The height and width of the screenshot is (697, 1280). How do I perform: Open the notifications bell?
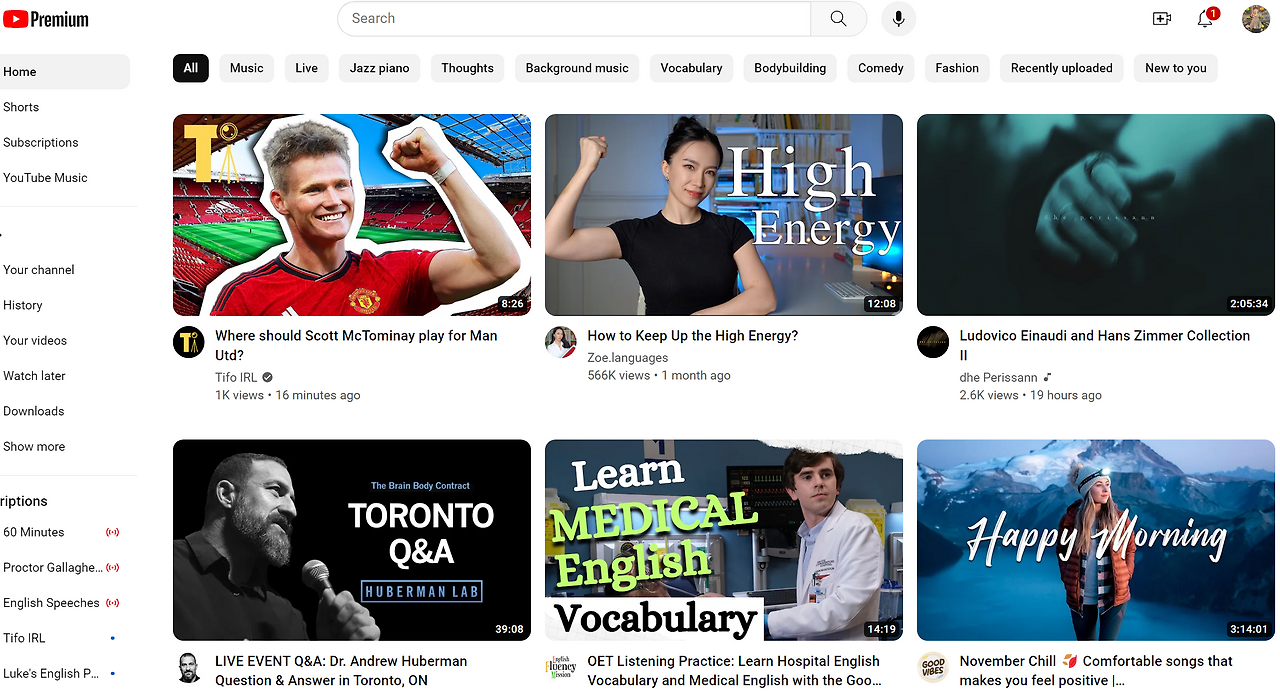tap(1206, 18)
